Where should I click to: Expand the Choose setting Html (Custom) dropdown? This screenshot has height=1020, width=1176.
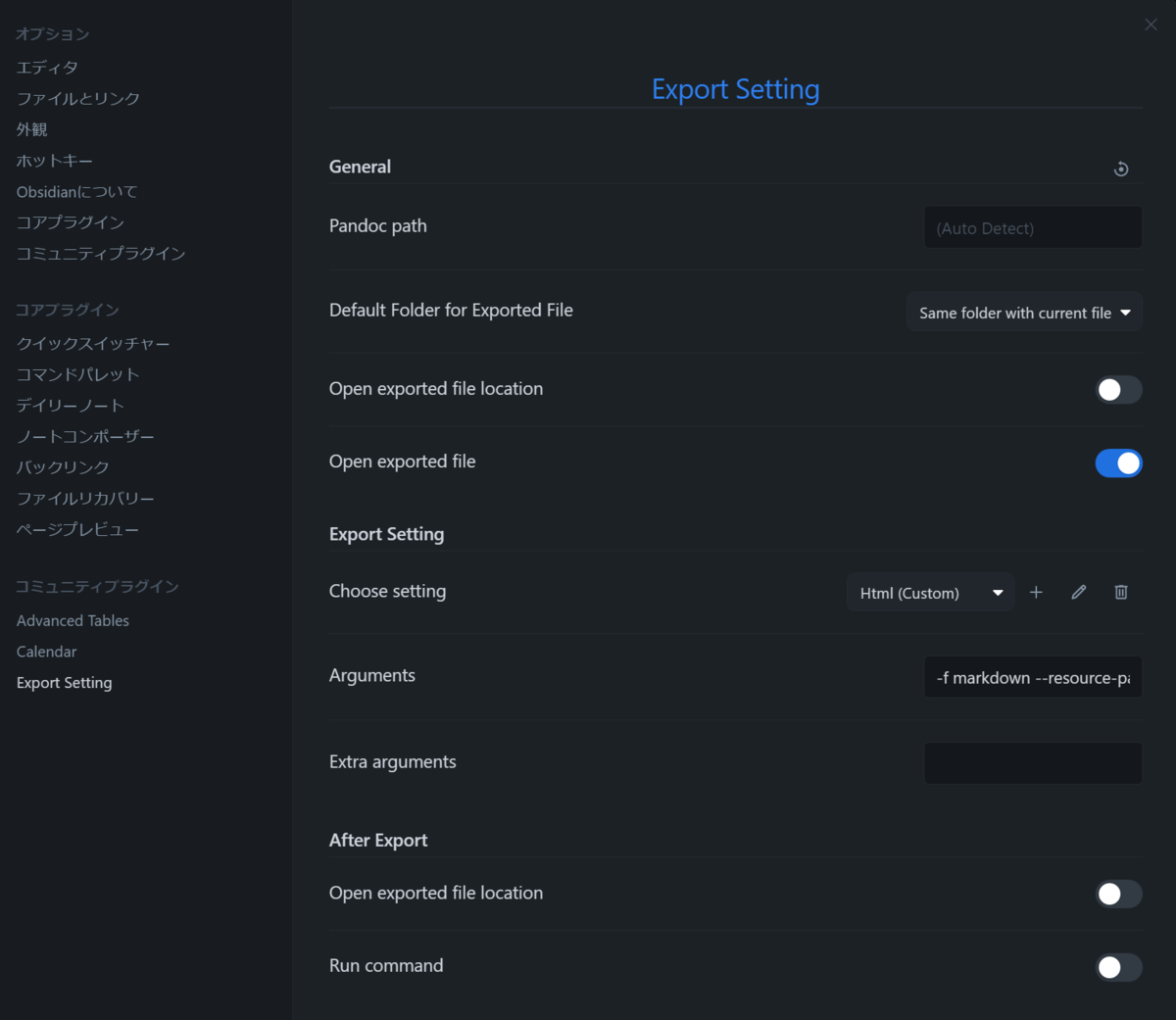(930, 593)
